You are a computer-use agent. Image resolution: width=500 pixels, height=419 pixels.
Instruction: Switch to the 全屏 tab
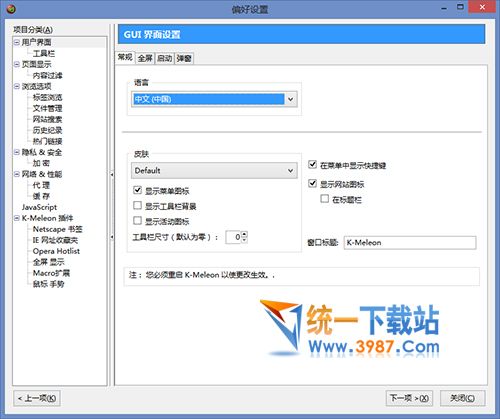coord(145,58)
